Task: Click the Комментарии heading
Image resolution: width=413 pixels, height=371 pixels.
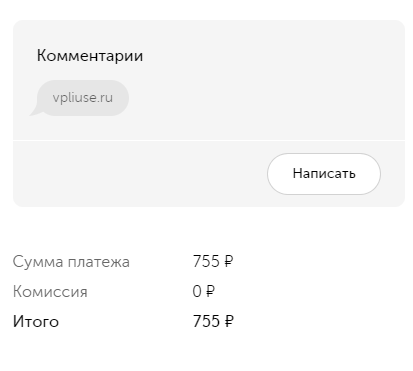Action: tap(90, 56)
